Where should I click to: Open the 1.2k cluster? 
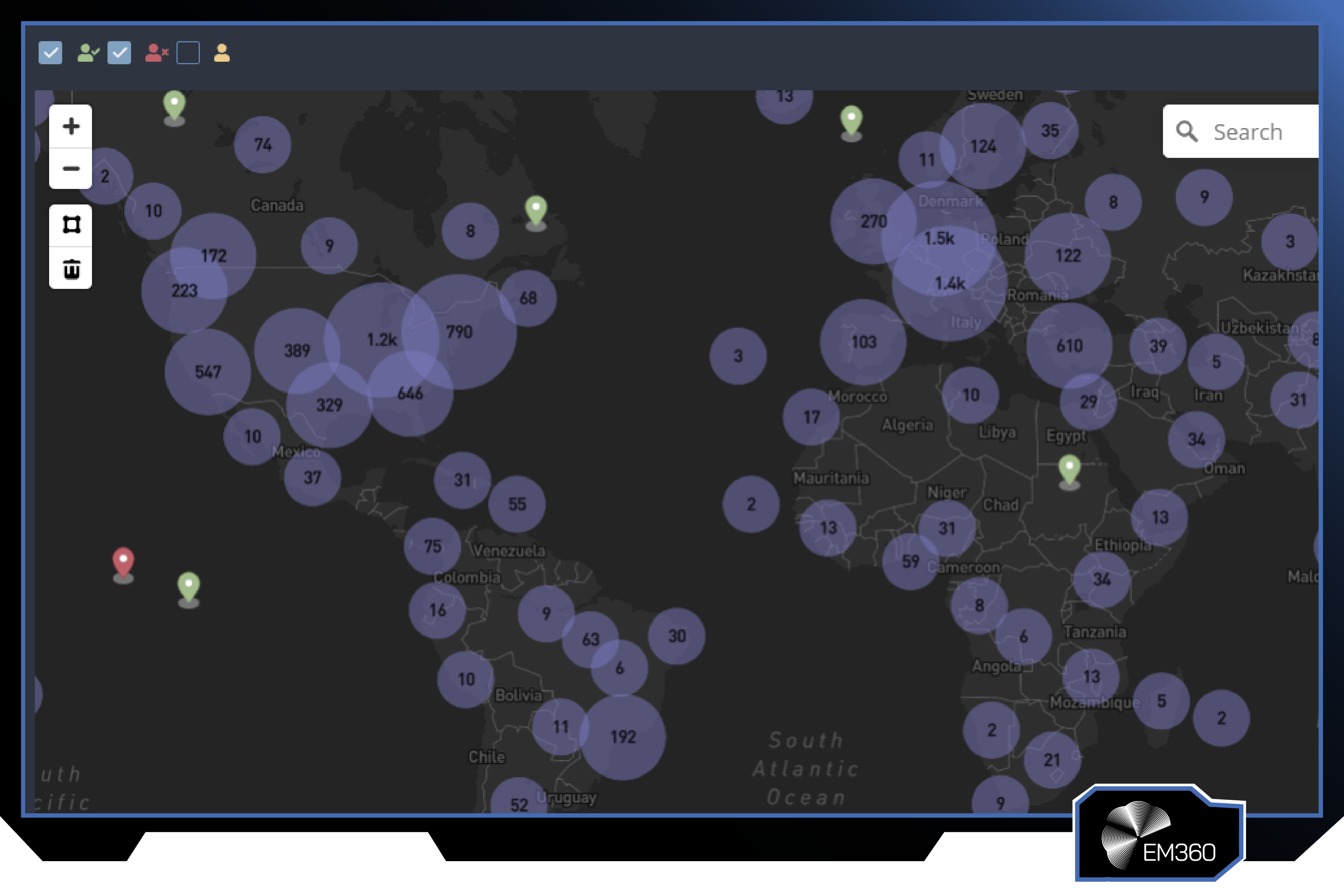[381, 340]
